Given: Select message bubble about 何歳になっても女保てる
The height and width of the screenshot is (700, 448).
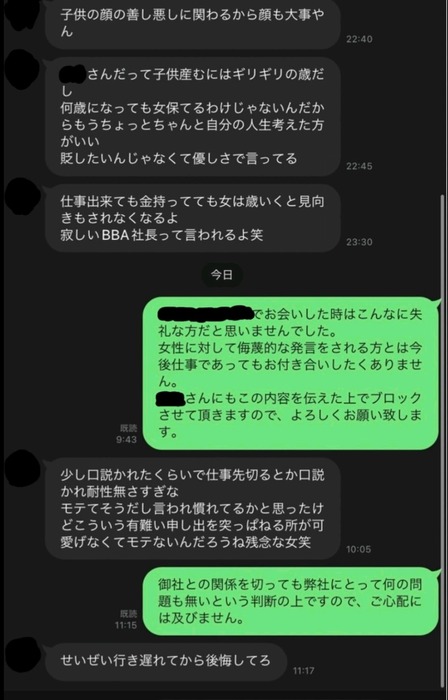Looking at the screenshot, I should click(x=193, y=117).
